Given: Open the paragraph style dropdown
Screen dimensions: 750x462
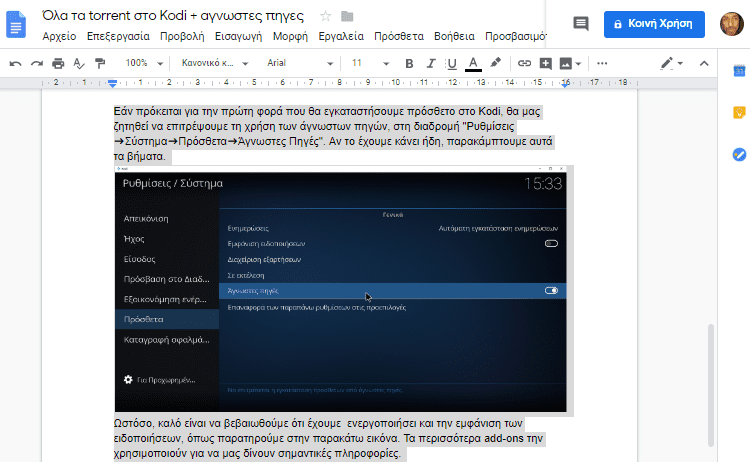Looking at the screenshot, I should 215,63.
